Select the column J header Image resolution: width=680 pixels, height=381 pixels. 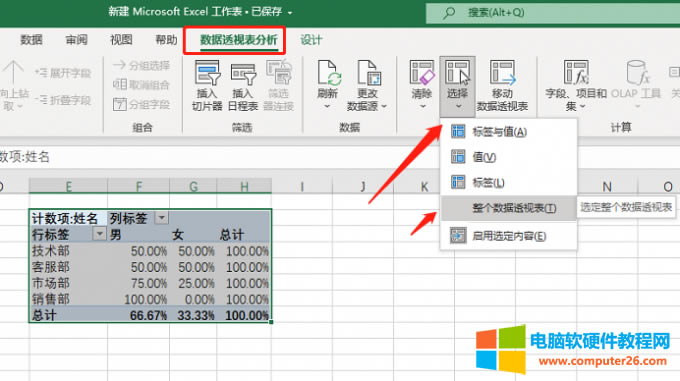(x=363, y=187)
